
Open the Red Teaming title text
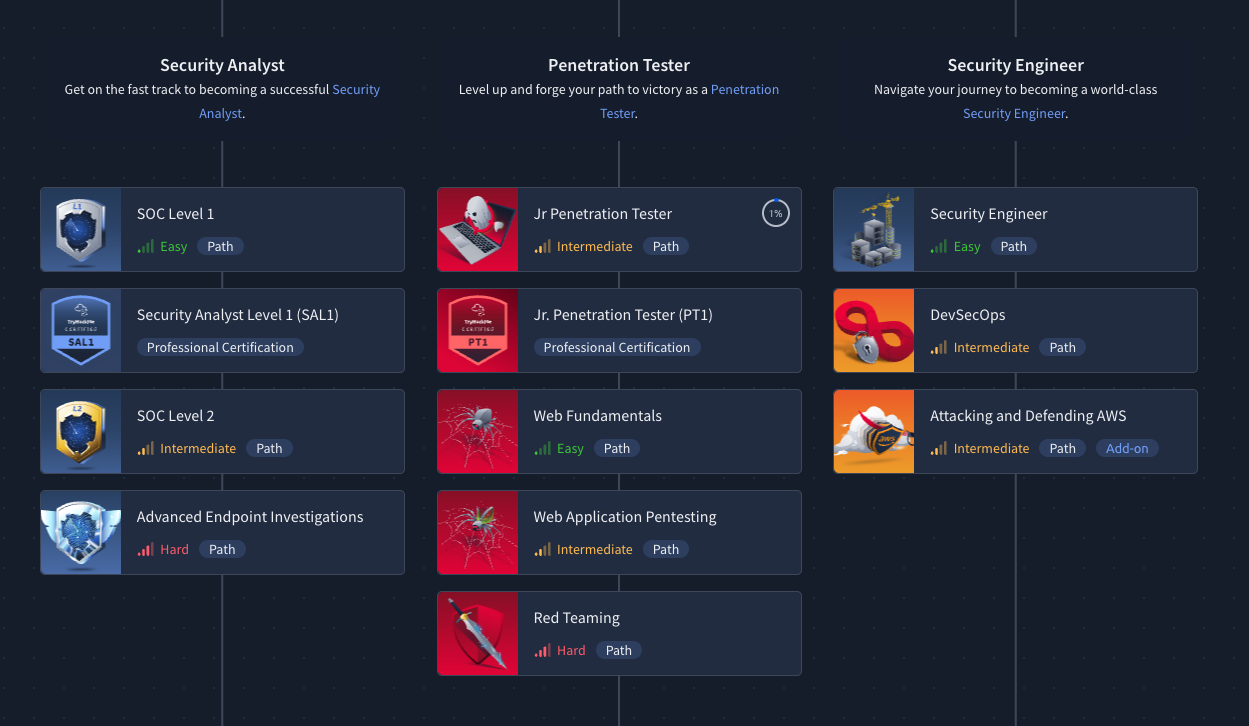pyautogui.click(x=577, y=618)
